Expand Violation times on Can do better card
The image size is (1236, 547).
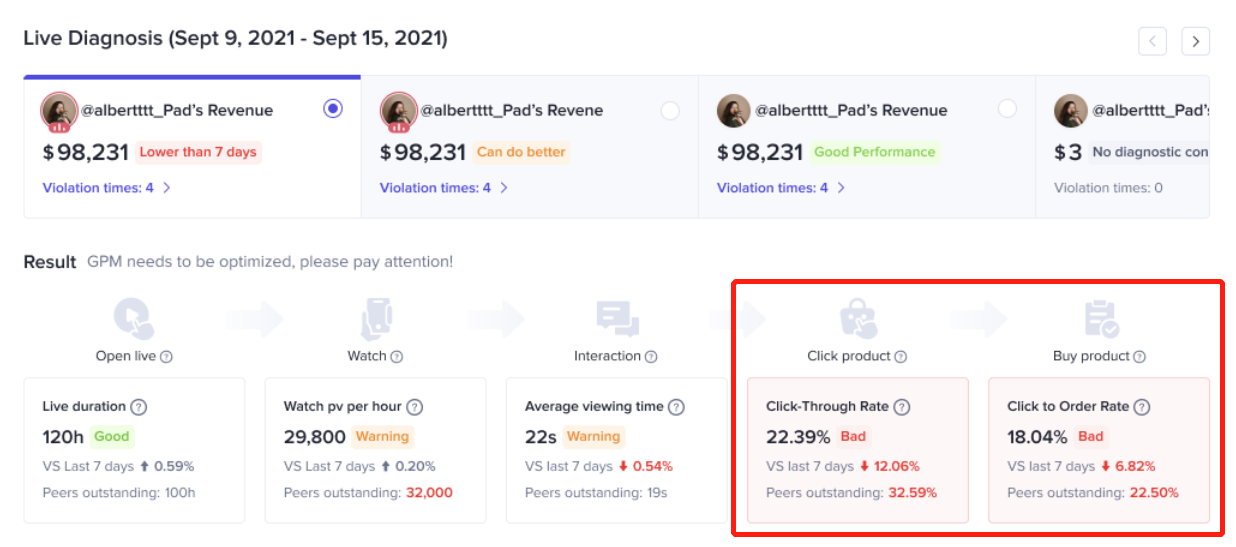tap(443, 187)
